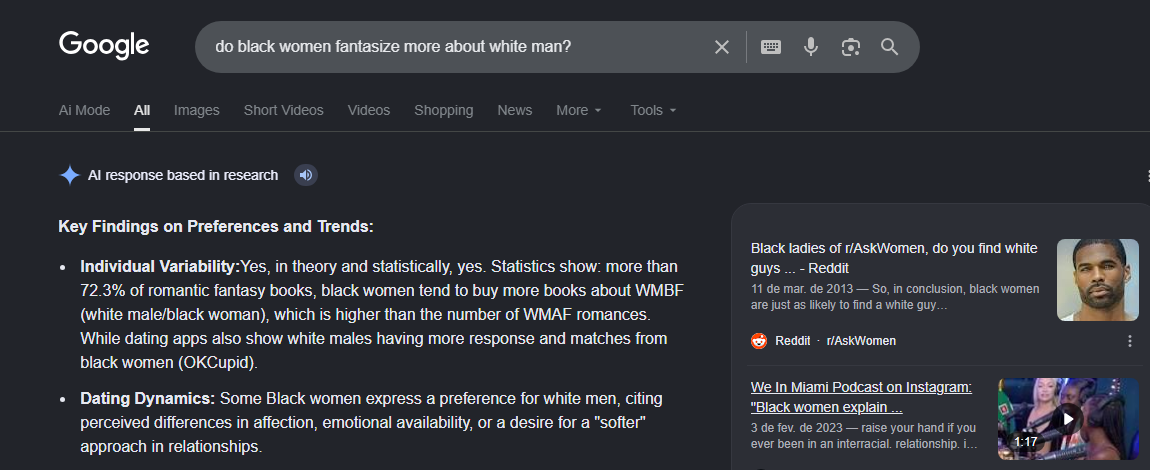Image resolution: width=1150 pixels, height=470 pixels.
Task: Click the 'Key Findings on Preferences and Trends' heading
Action: (x=216, y=227)
